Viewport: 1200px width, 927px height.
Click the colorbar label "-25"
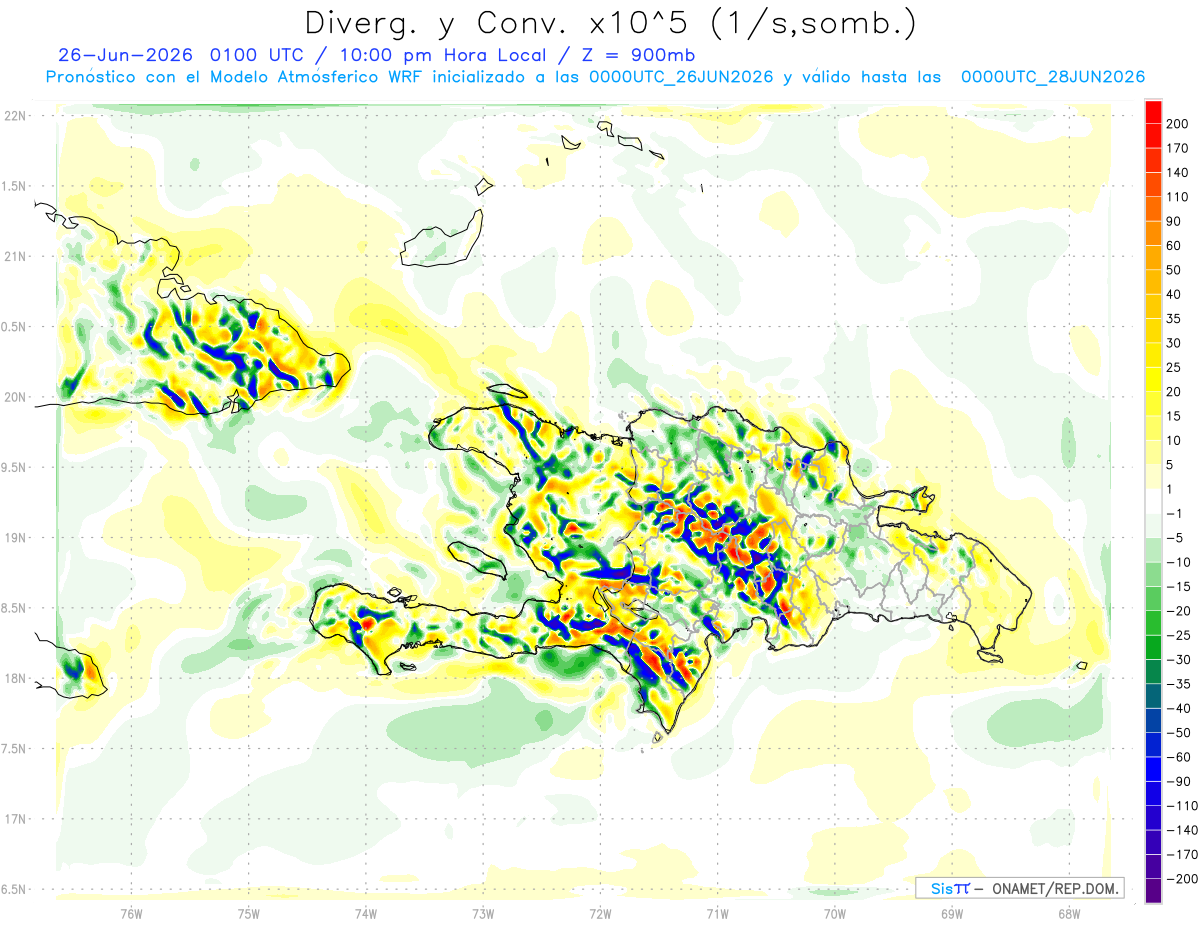[1178, 635]
